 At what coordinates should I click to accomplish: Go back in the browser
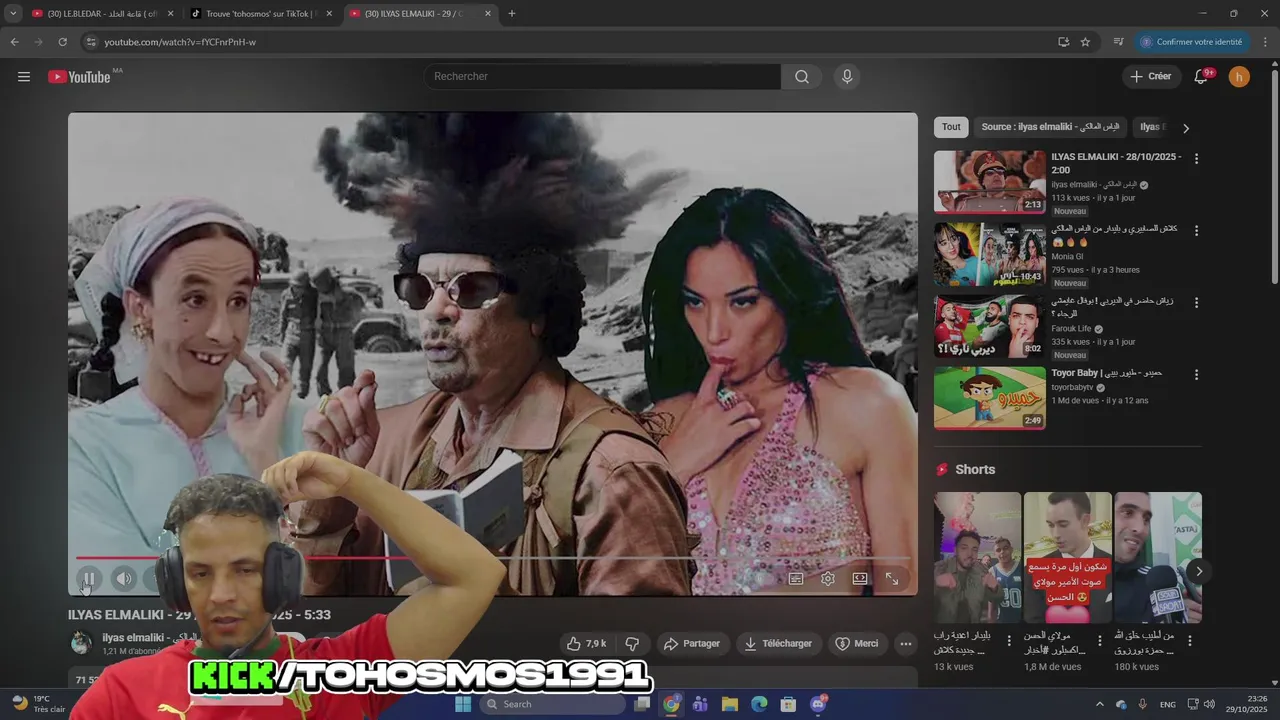(x=14, y=42)
